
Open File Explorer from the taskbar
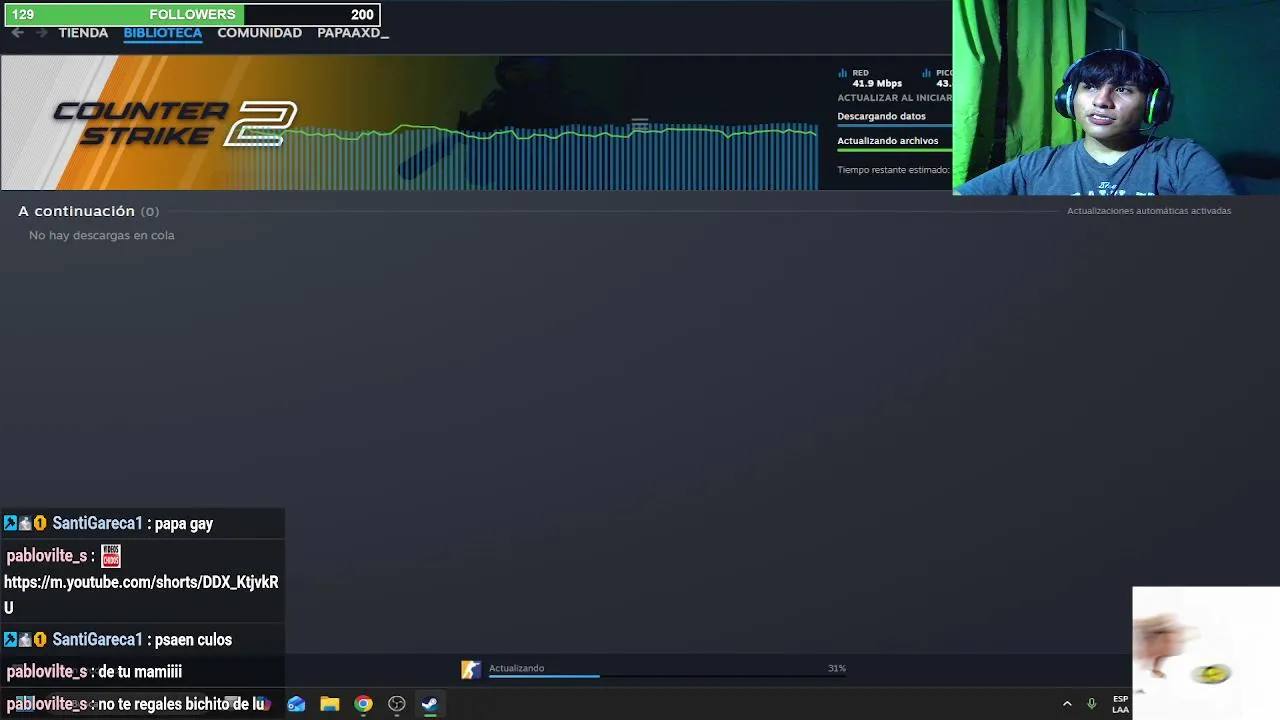pyautogui.click(x=330, y=704)
